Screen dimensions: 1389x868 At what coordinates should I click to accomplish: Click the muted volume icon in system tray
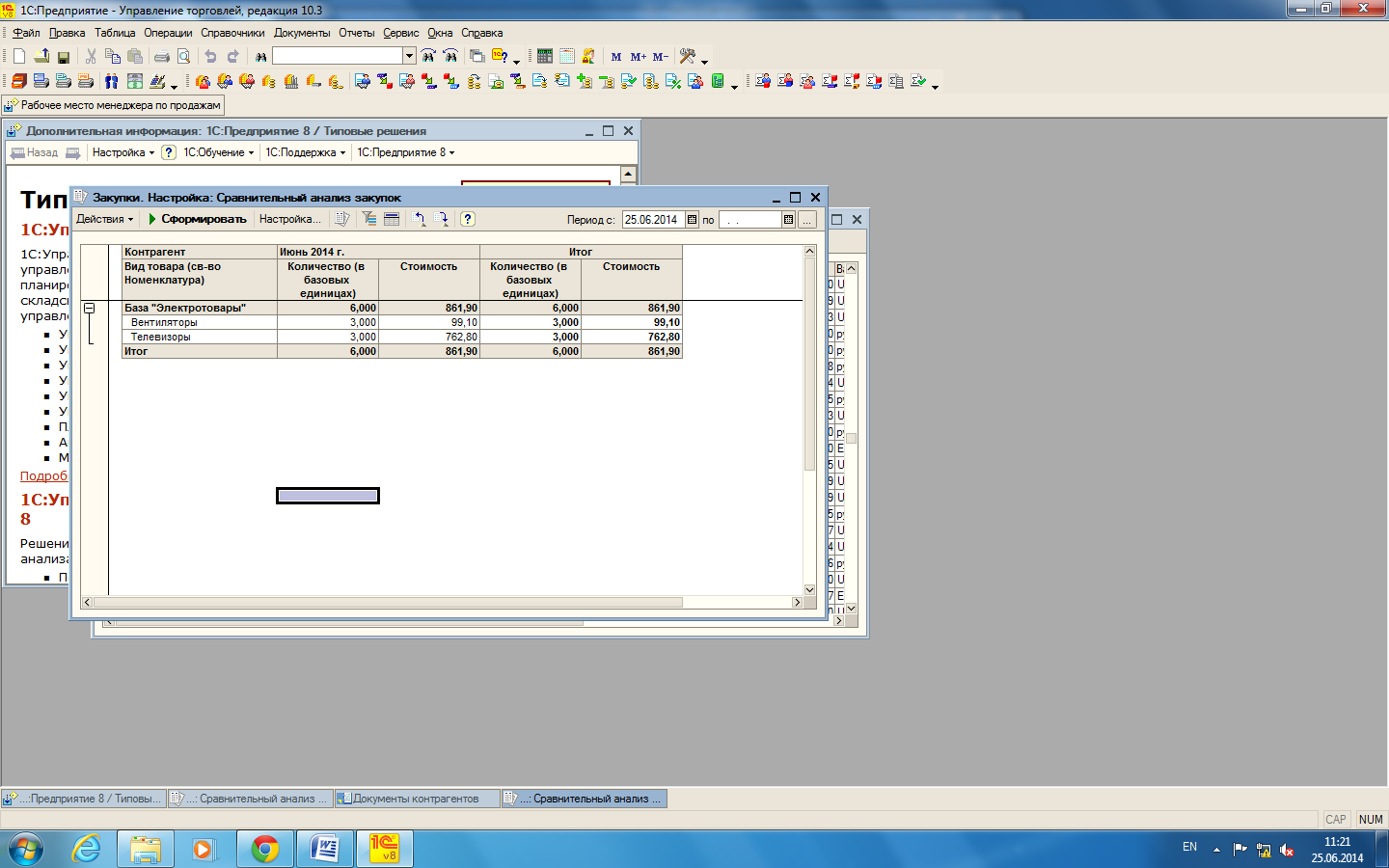[x=1287, y=850]
